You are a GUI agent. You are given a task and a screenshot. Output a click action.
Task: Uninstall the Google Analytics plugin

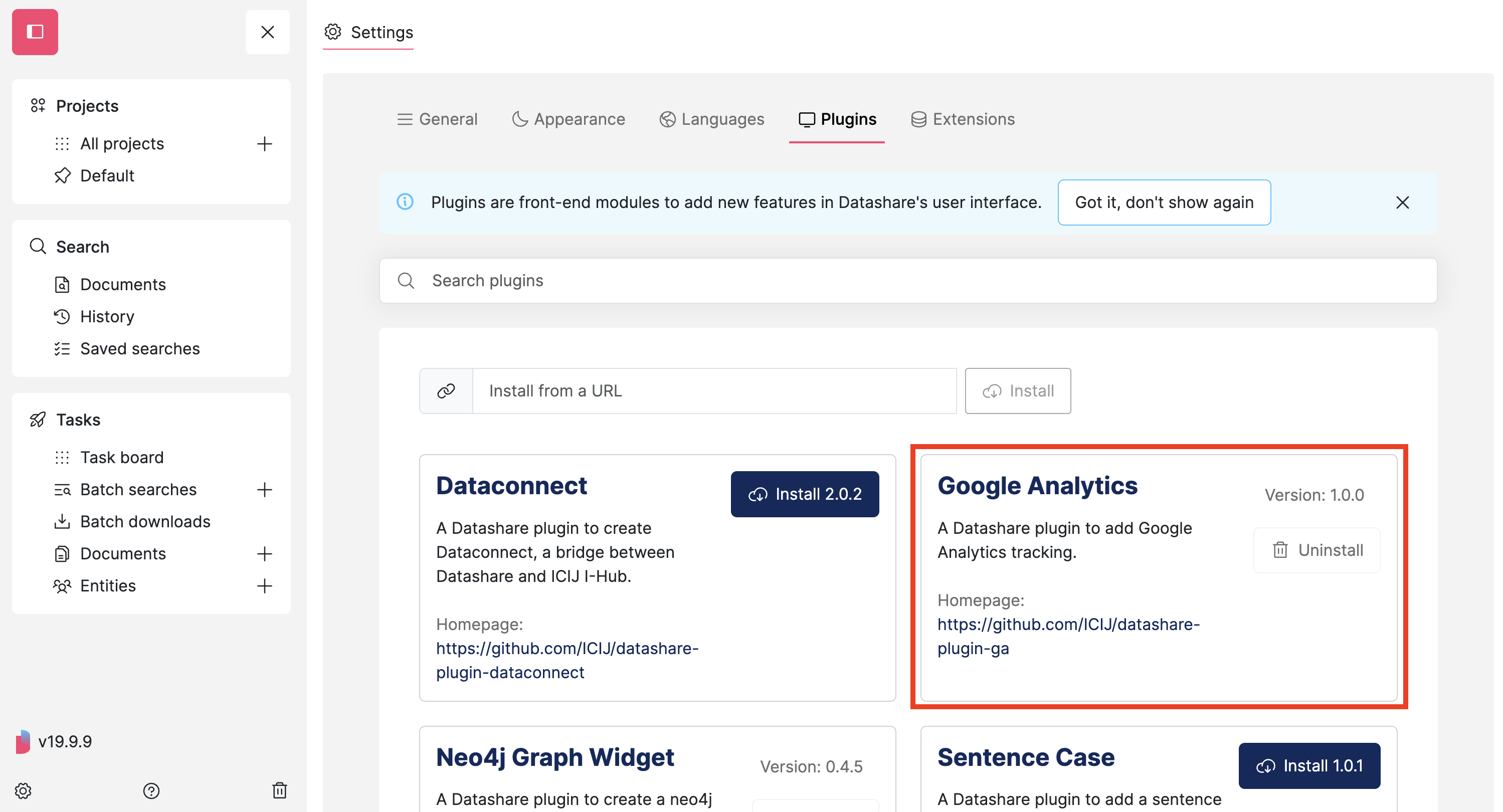pos(1317,549)
